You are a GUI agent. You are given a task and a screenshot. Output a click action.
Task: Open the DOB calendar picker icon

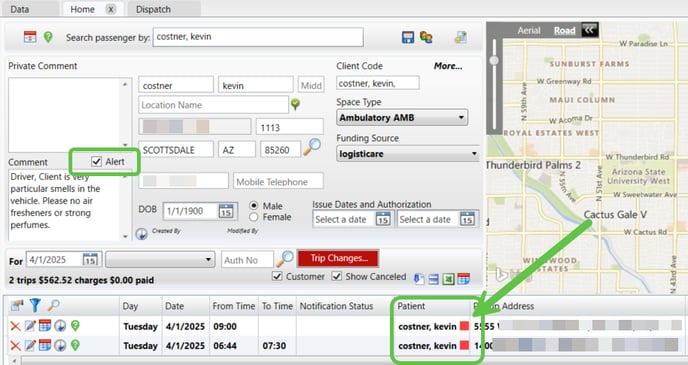click(226, 211)
